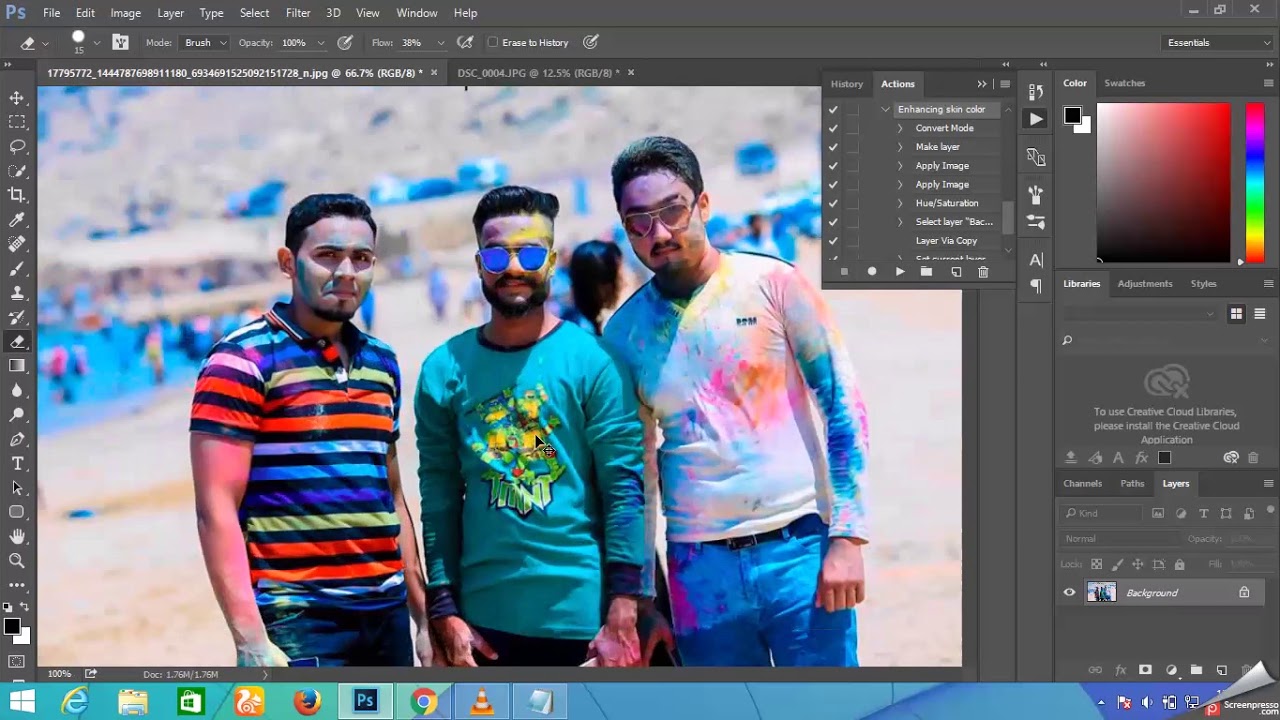The width and height of the screenshot is (1280, 720).
Task: Toggle the Convert Mode step checkmark
Action: tap(833, 128)
